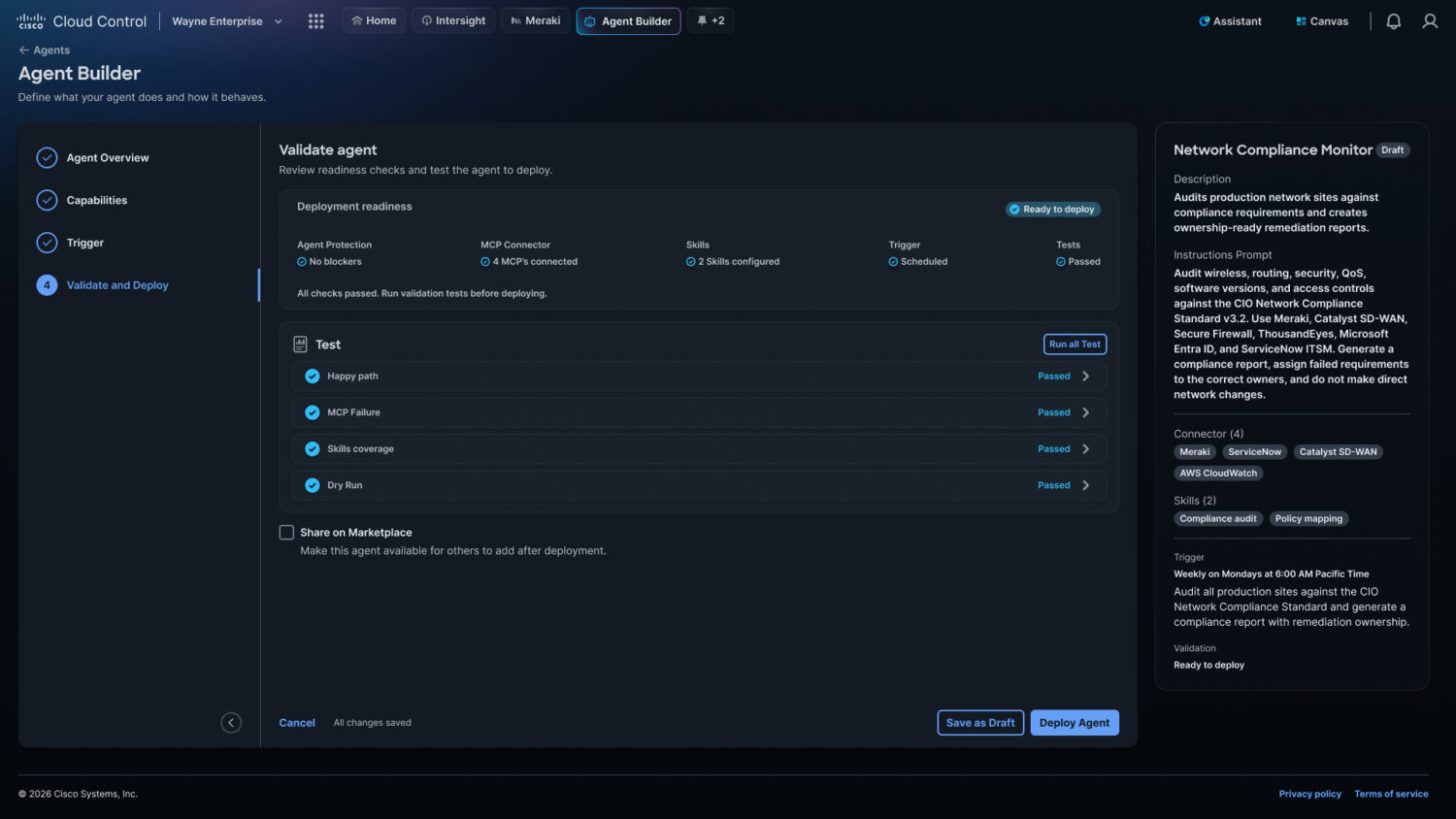Click the MCP Failure Passed status
The image size is (1456, 819).
tap(1054, 412)
